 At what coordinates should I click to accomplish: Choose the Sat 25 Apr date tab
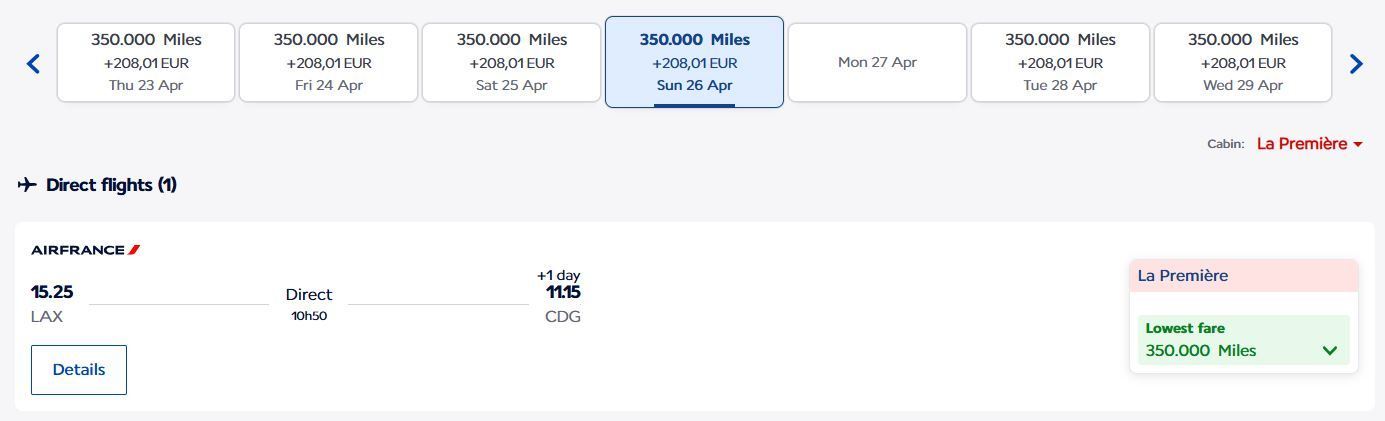pyautogui.click(x=511, y=62)
